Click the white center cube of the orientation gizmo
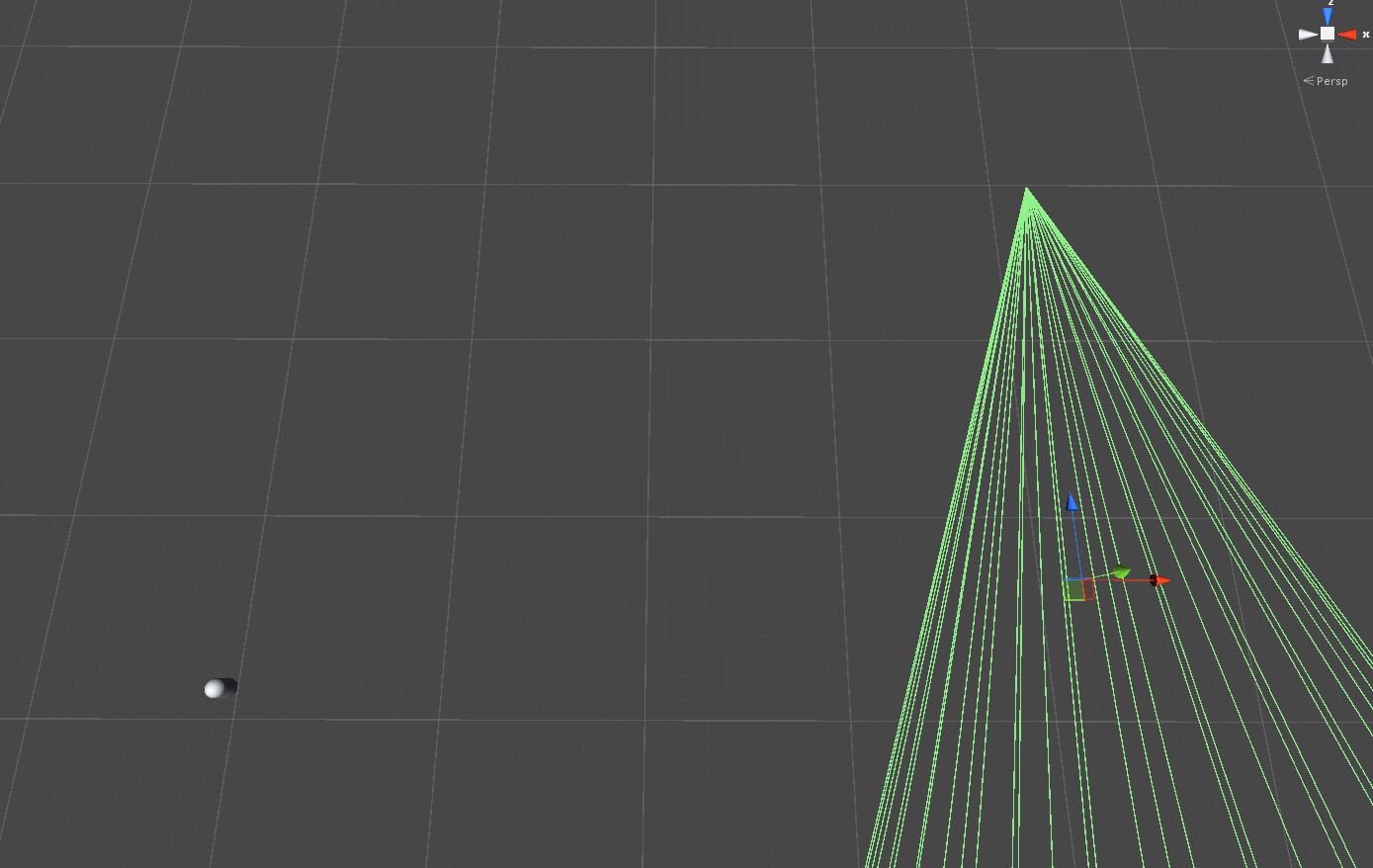The height and width of the screenshot is (868, 1373). tap(1328, 33)
